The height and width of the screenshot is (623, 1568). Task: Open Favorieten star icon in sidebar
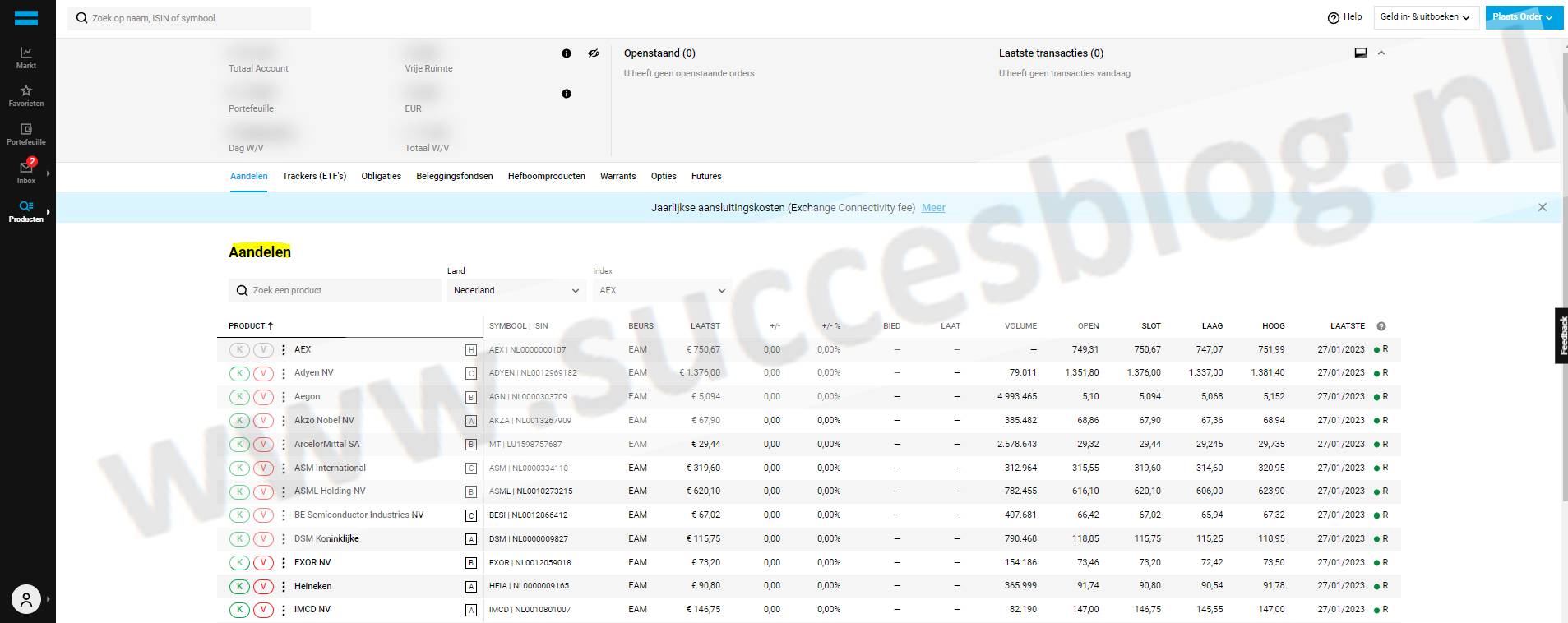click(26, 95)
